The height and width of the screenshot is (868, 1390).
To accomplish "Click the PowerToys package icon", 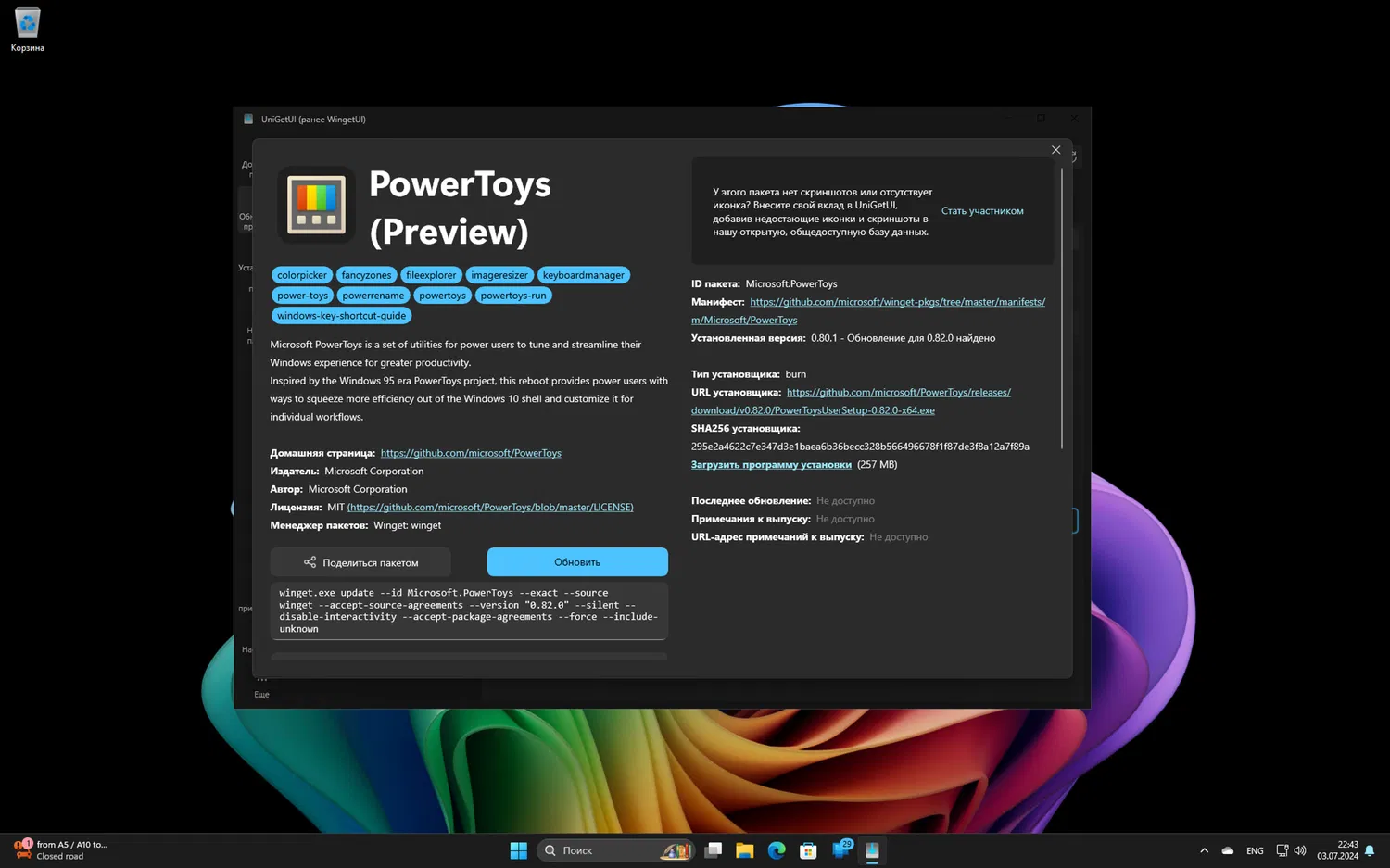I will 316,205.
